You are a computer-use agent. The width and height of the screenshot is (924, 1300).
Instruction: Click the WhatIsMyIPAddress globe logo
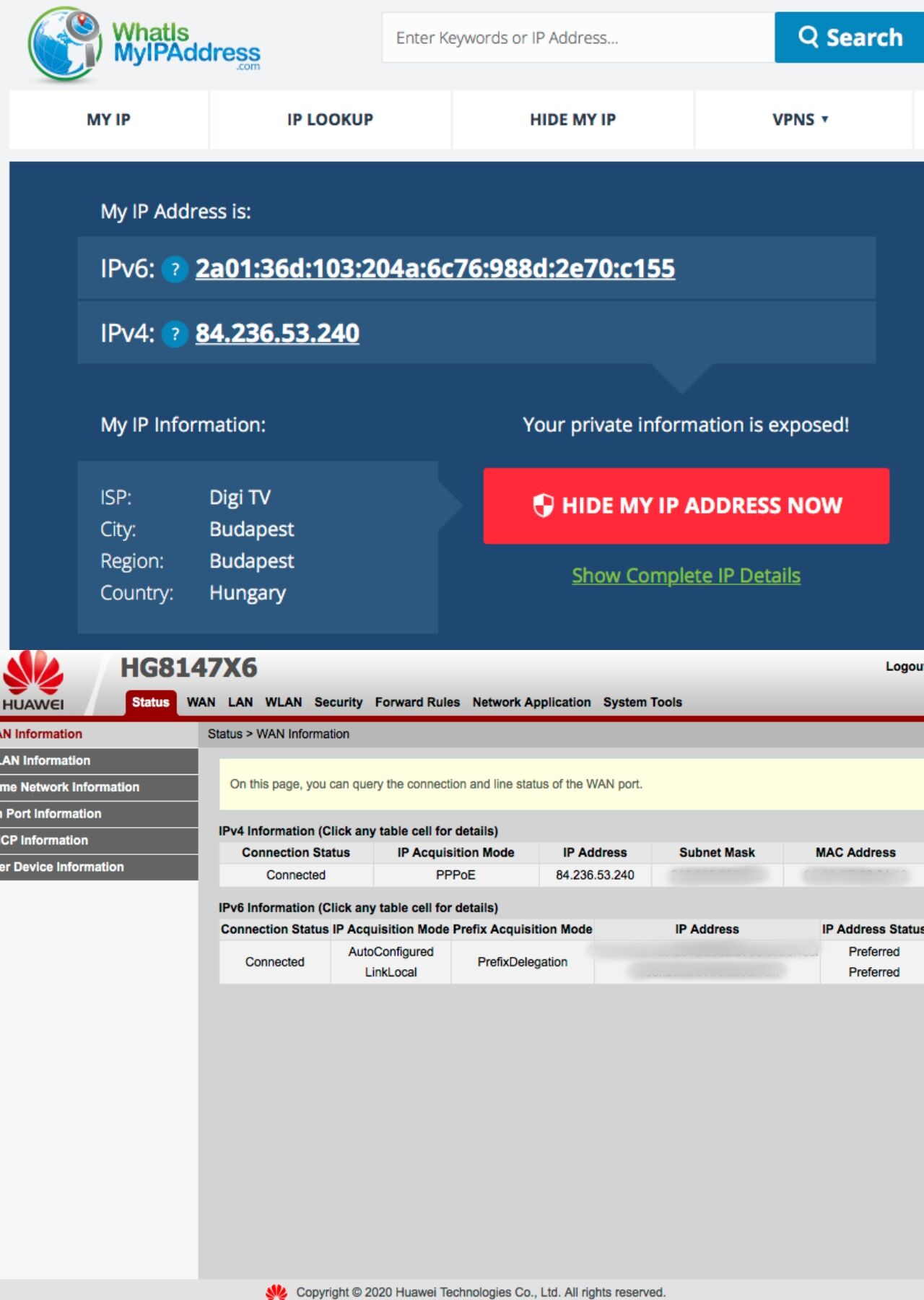tap(65, 45)
